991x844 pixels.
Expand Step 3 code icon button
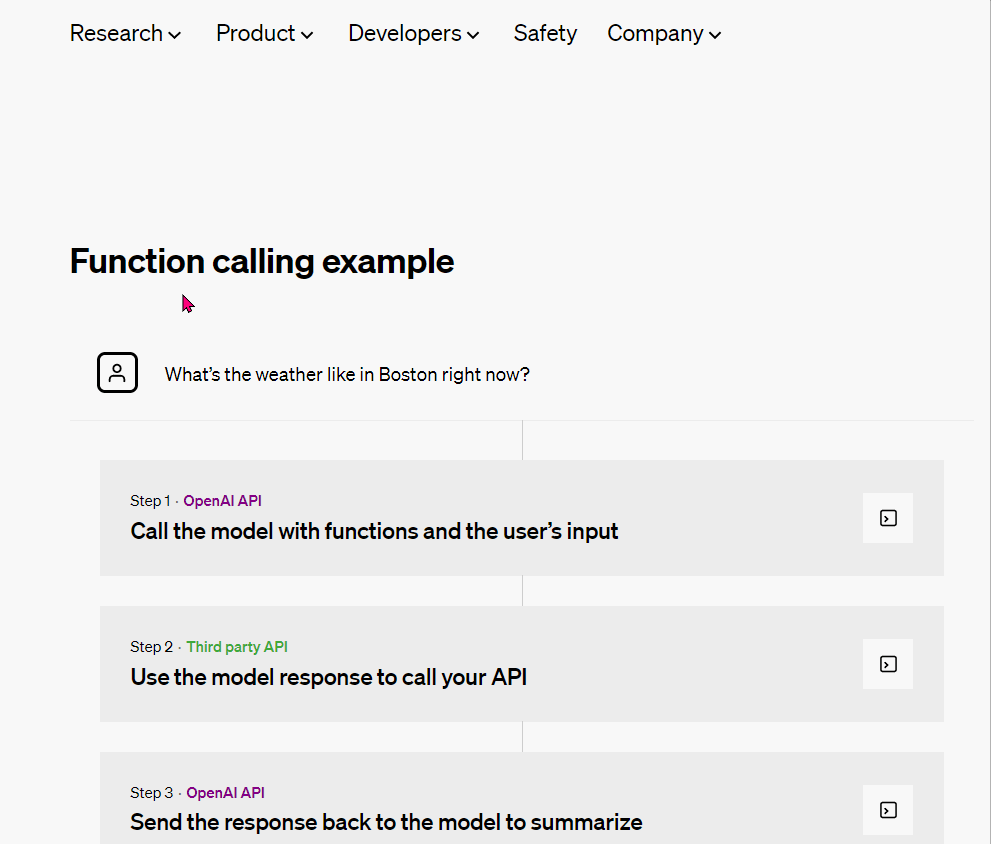[x=888, y=810]
